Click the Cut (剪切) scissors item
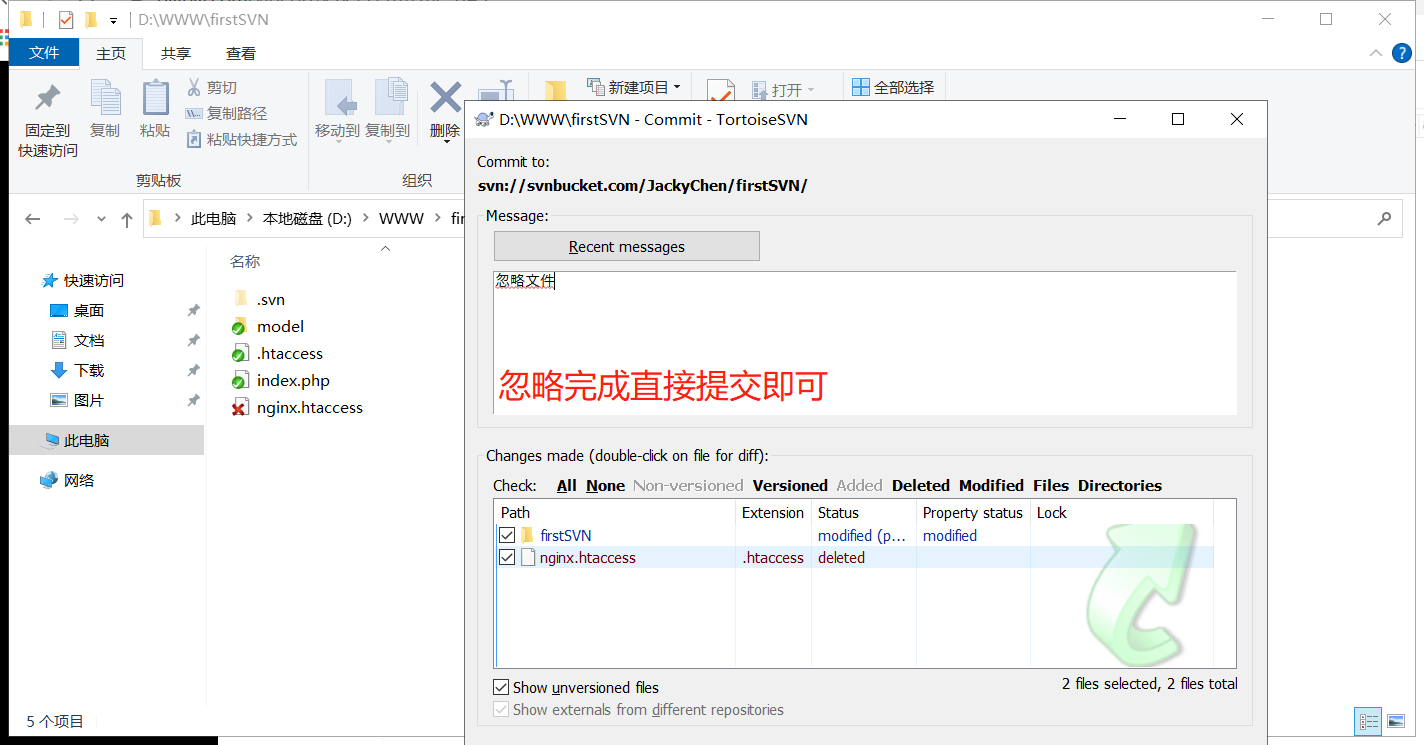Screen dimensions: 1424x745 (x=212, y=88)
